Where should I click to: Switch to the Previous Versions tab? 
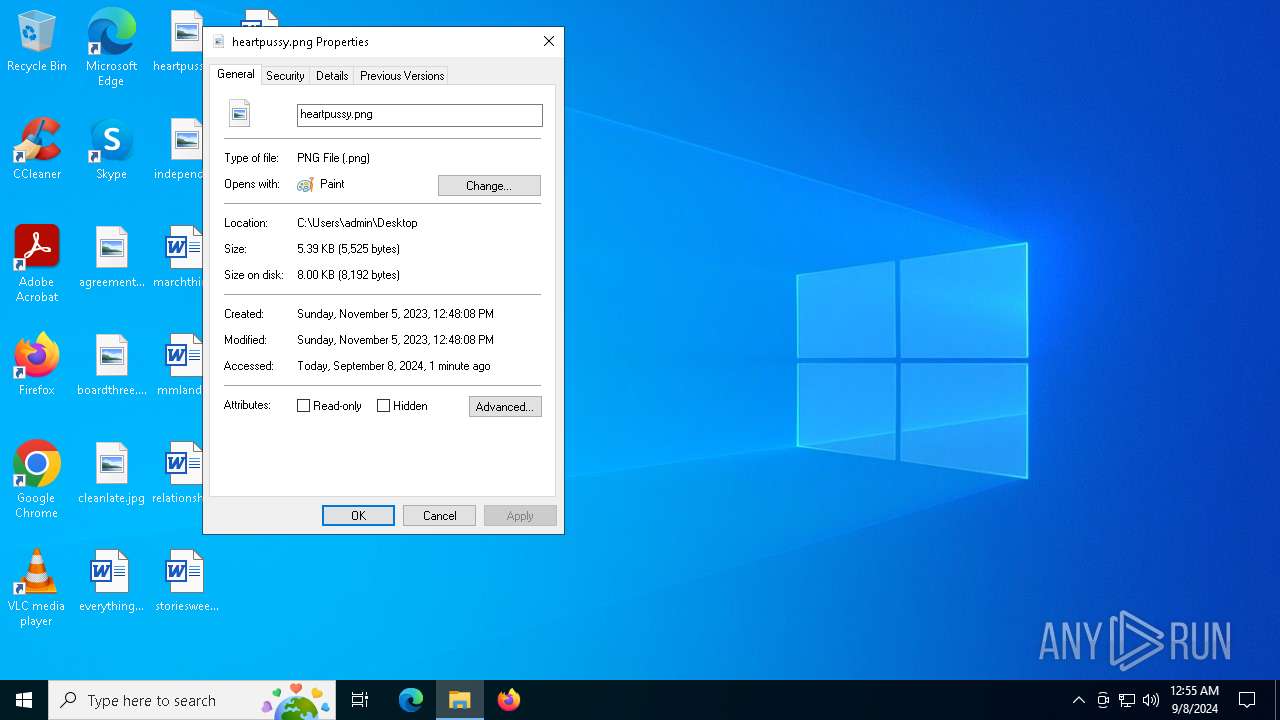402,76
